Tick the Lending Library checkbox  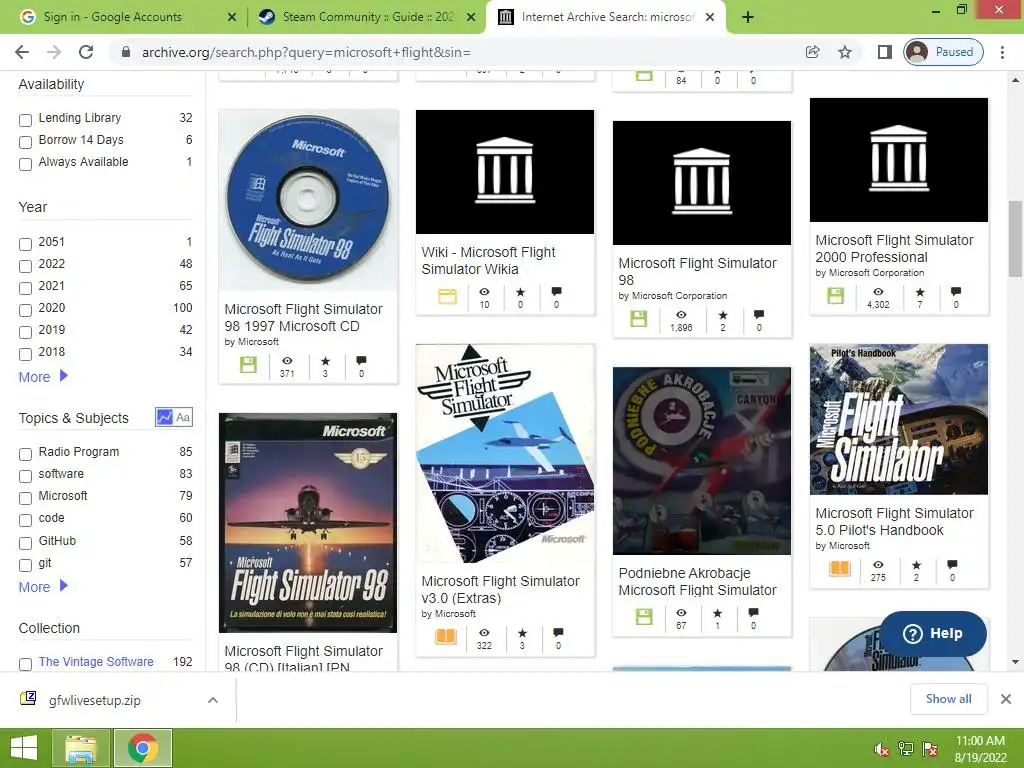[x=25, y=120]
